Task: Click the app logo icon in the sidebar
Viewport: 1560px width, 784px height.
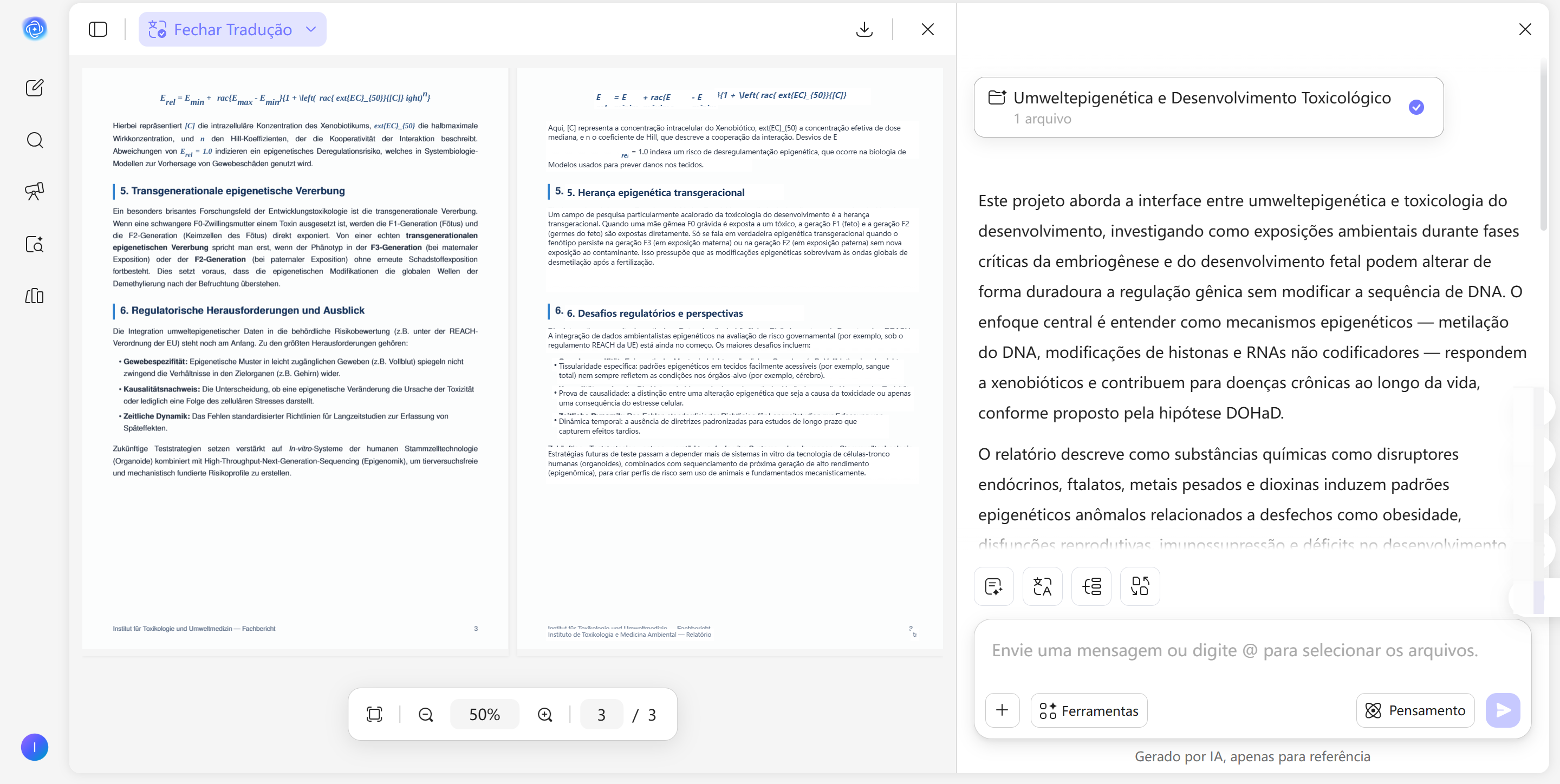Action: pos(35,29)
